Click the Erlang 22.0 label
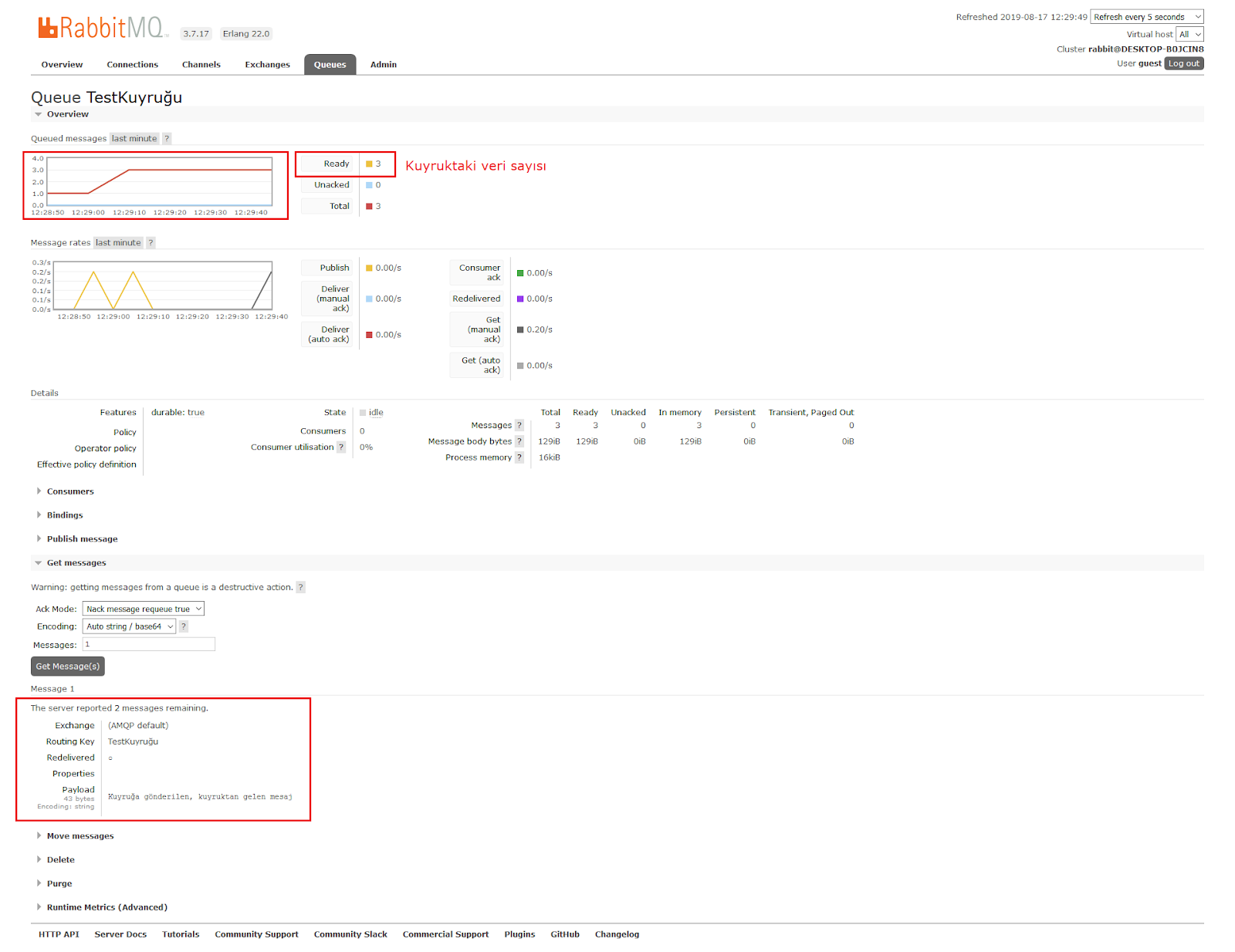The height and width of the screenshot is (952, 1235). [x=246, y=34]
